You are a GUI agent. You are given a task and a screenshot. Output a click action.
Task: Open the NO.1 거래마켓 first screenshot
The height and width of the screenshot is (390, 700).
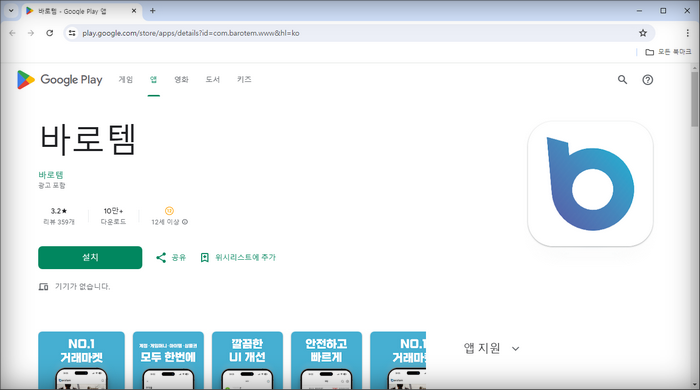[81, 361]
